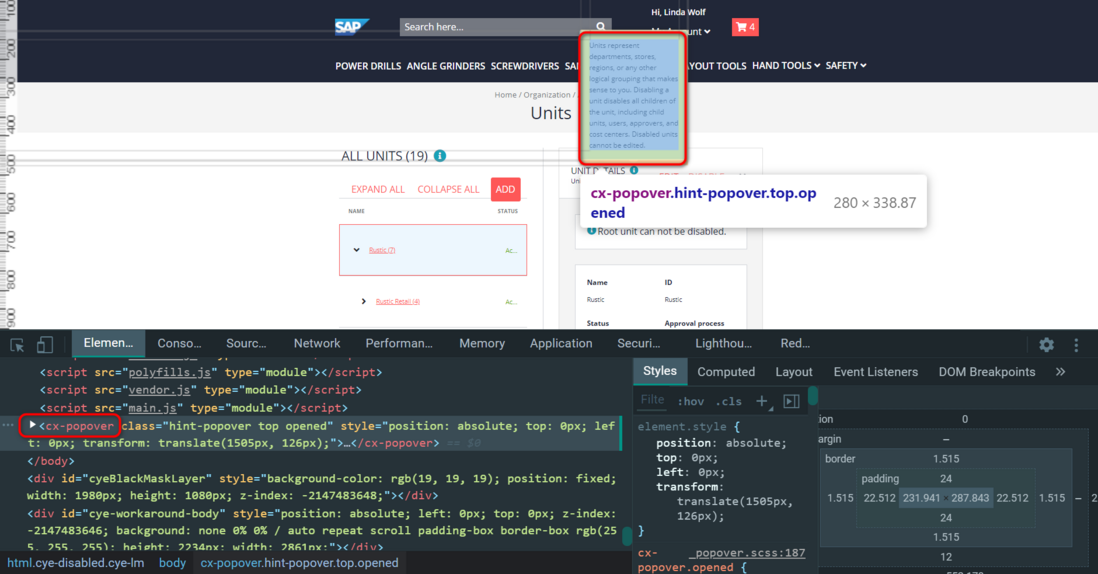Open the Rustic (7) unit link
The width and height of the screenshot is (1098, 574).
click(x=382, y=250)
